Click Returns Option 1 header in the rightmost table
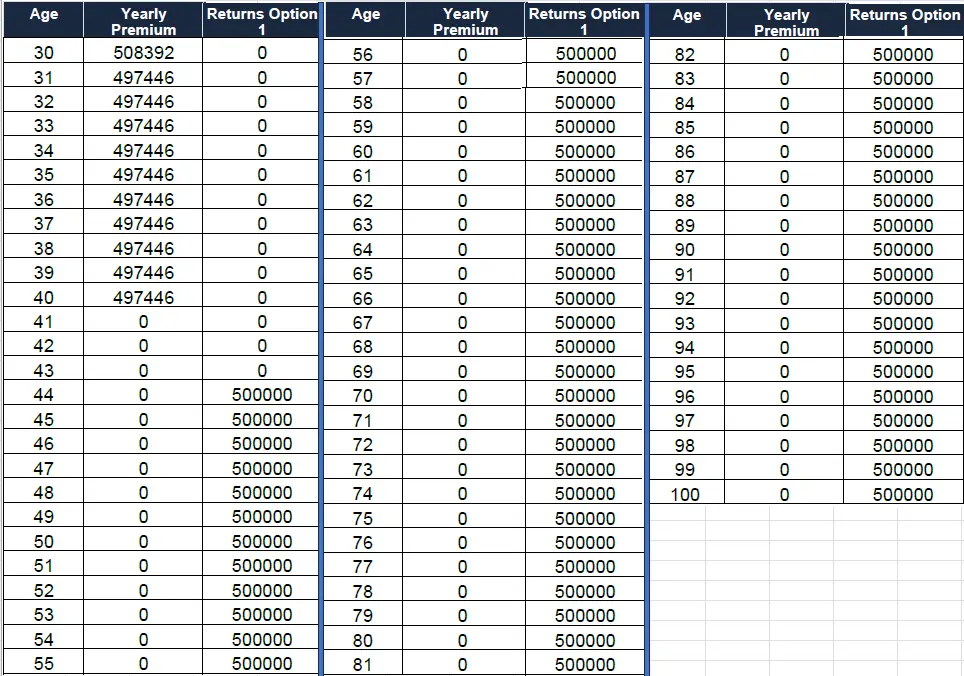 pos(904,21)
